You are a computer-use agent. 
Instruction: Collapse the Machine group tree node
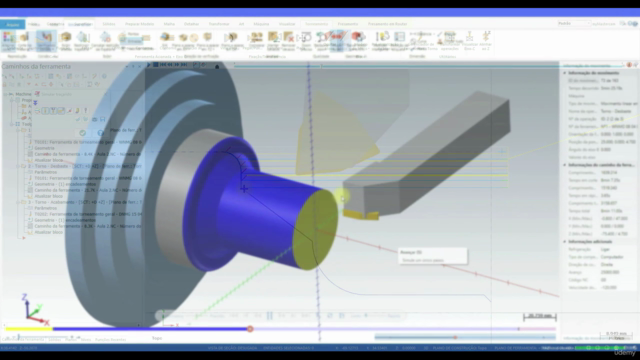pos(5,94)
